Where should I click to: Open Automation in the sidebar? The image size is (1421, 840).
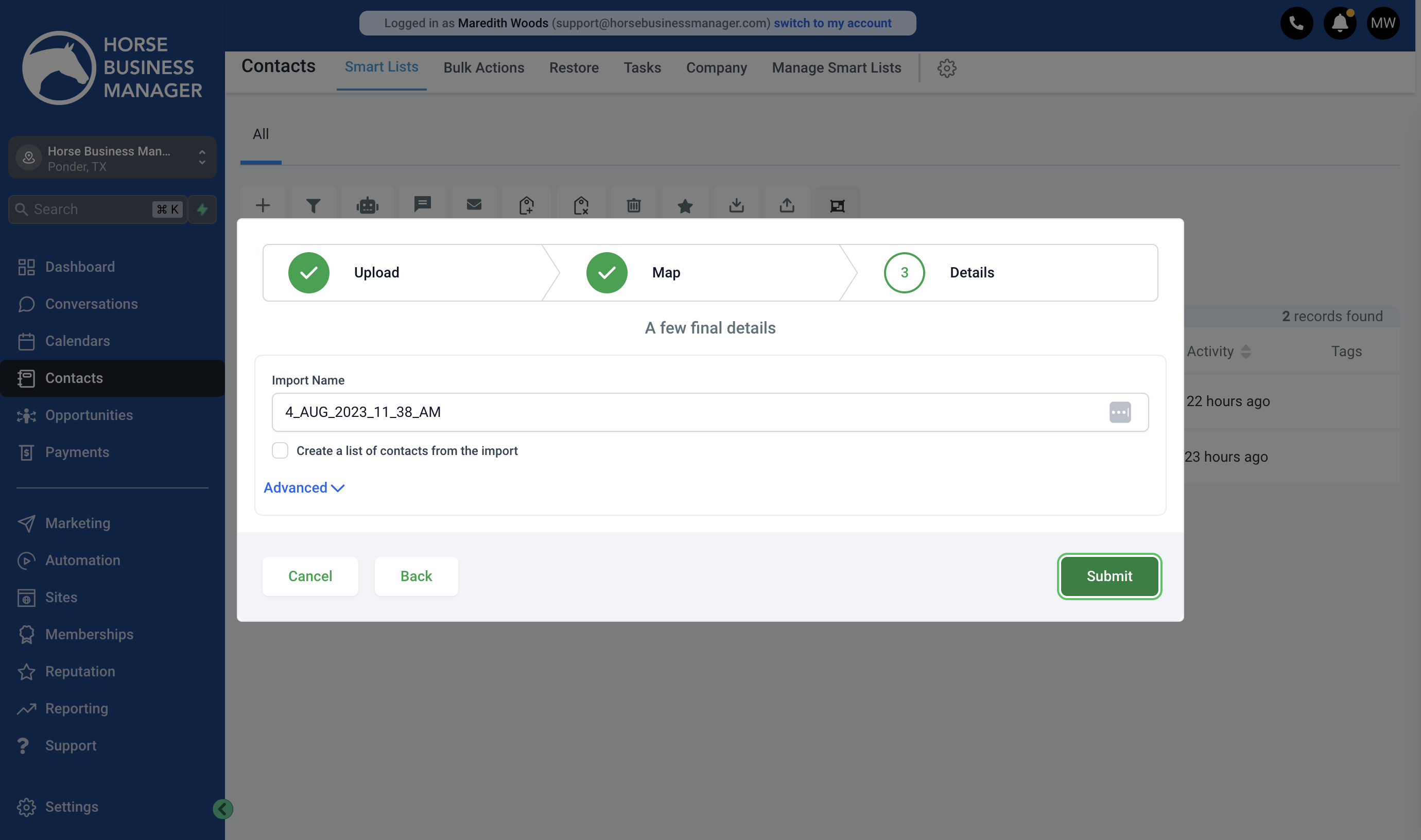tap(83, 560)
